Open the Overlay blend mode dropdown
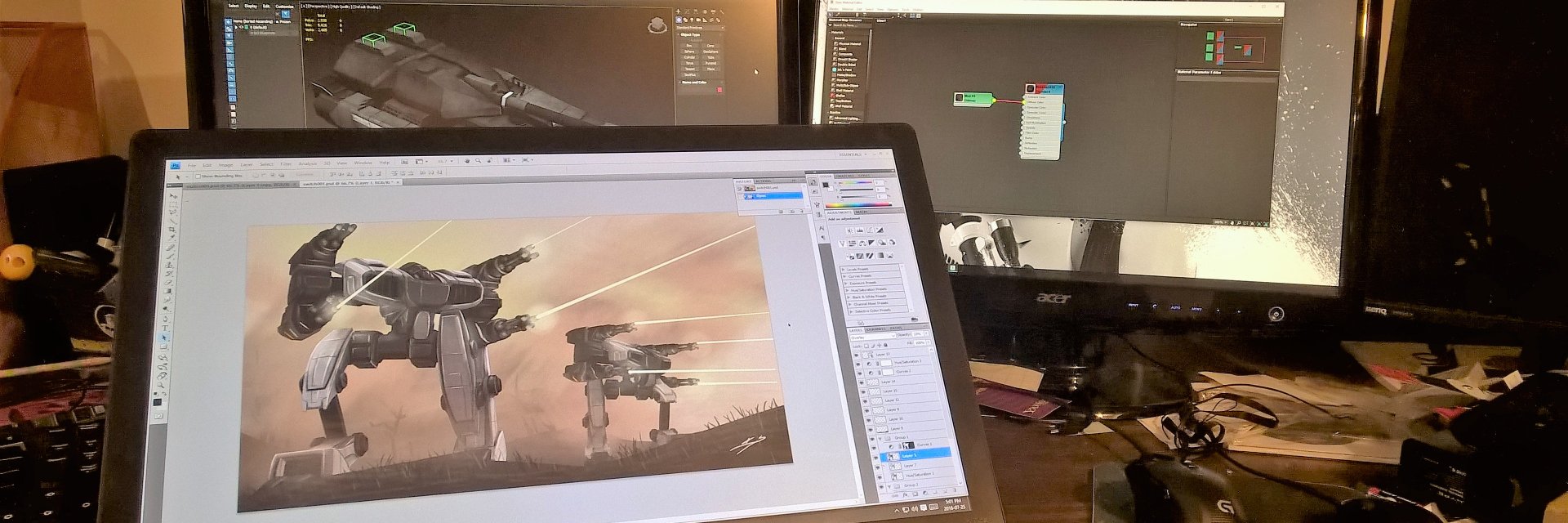Screen dimensions: 1568x523 [873, 336]
